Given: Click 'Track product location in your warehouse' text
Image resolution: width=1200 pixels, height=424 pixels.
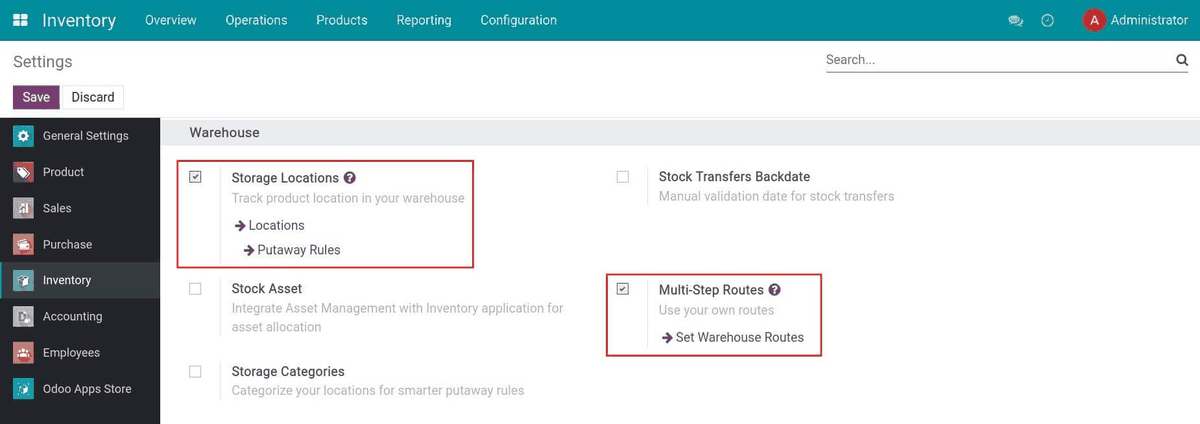Looking at the screenshot, I should (348, 198).
